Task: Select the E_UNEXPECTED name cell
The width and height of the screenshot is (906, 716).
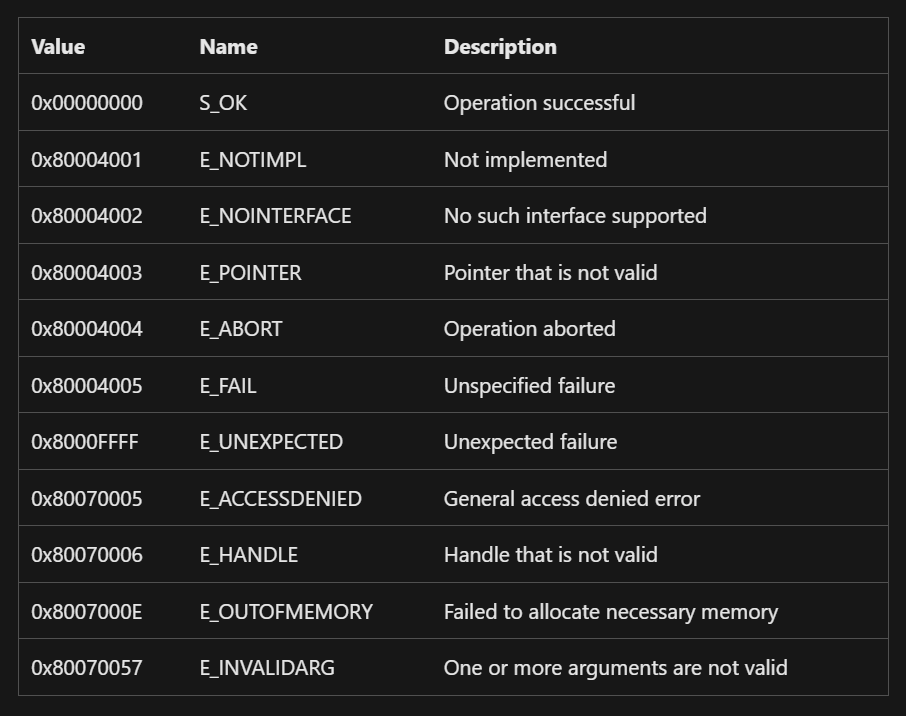Action: pos(271,442)
